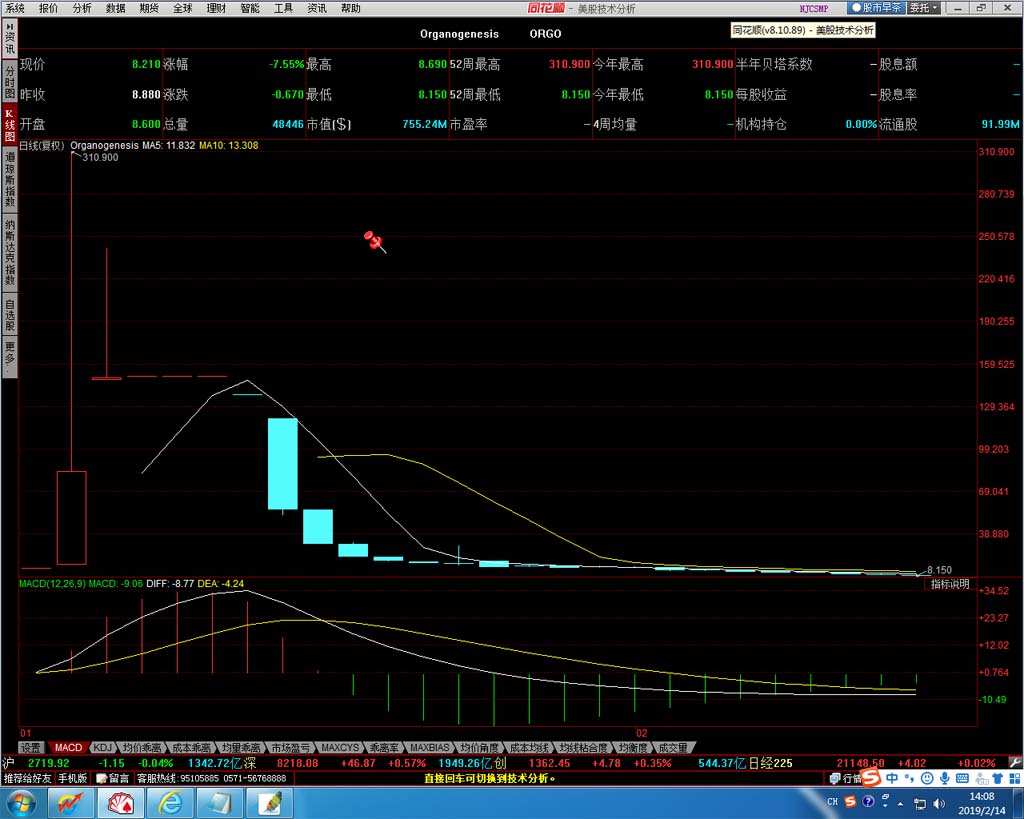Expand the 更多 sidebar item
Image resolution: width=1024 pixels, height=819 pixels.
click(x=9, y=357)
